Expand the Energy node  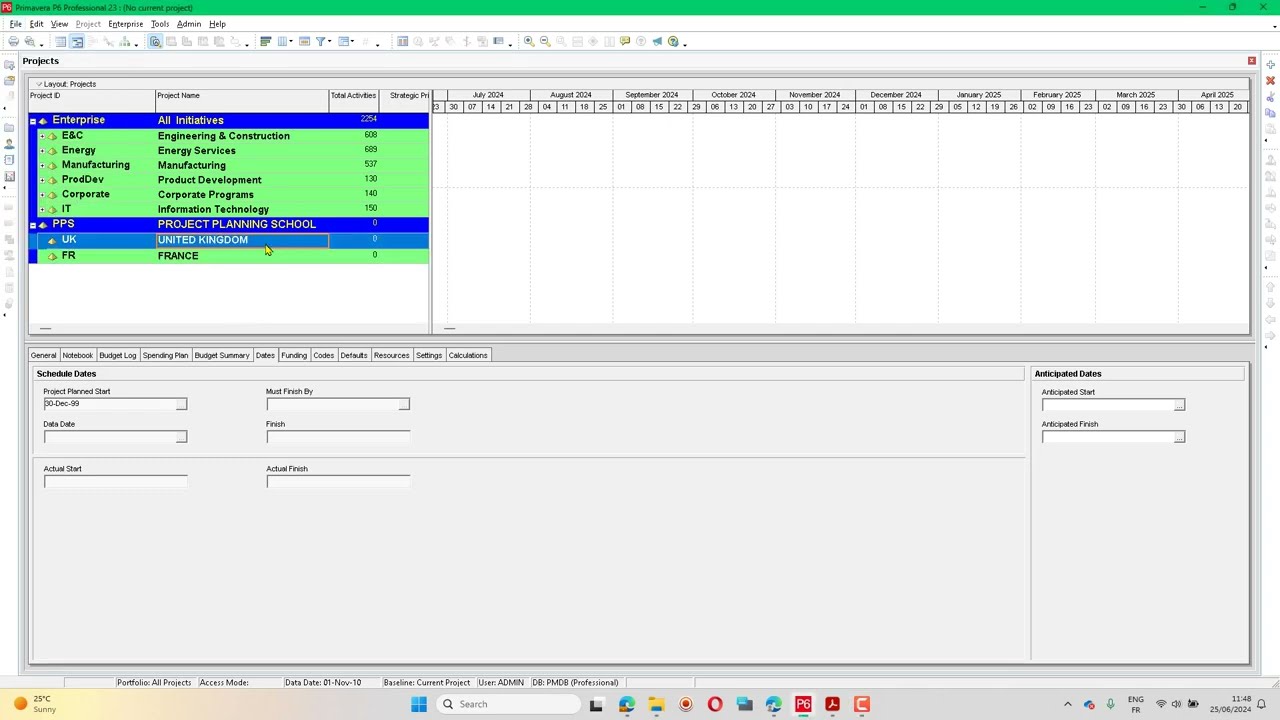point(42,151)
